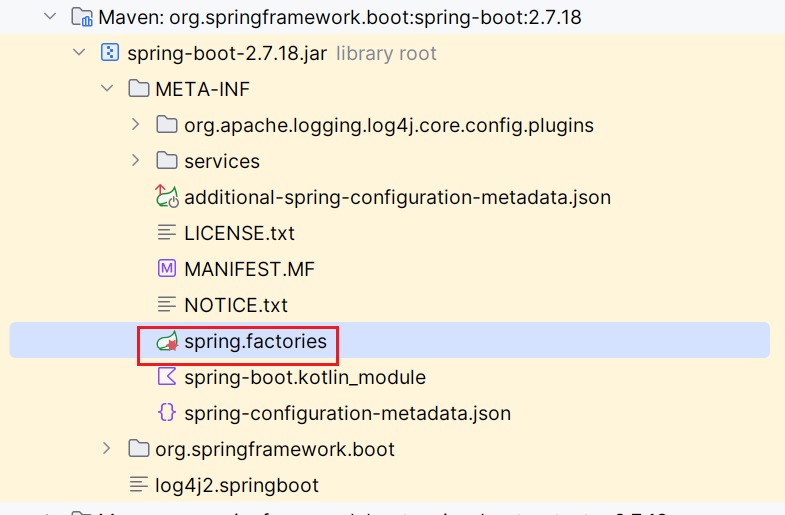Click the Spring icon of additional-spring-configuration-metadata.json
Screen dimensions: 785x515
coord(167,196)
